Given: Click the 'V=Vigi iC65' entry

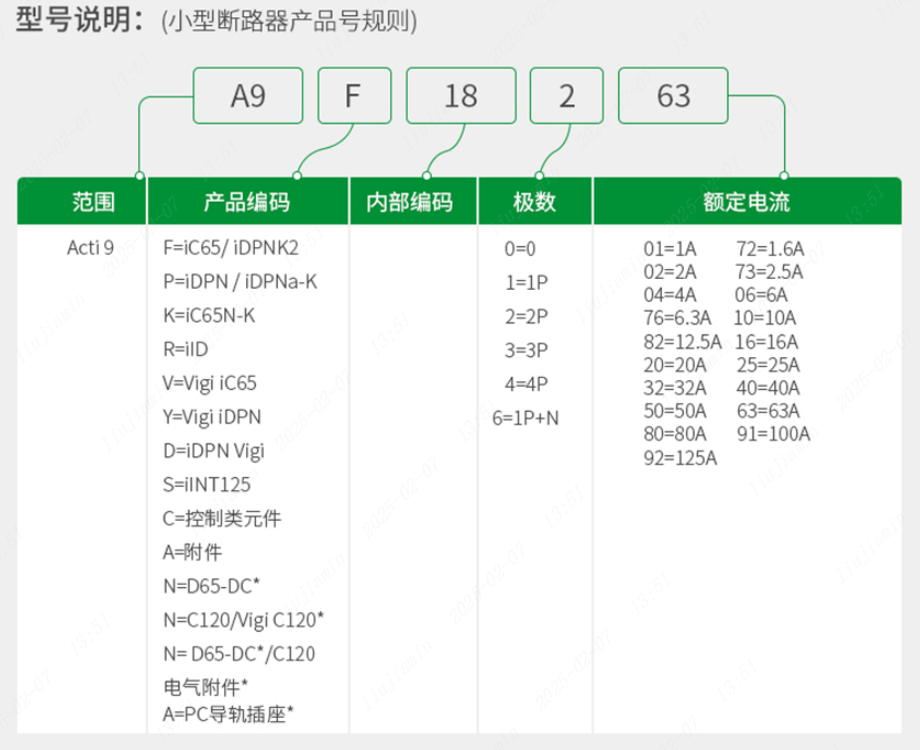Looking at the screenshot, I should (x=209, y=383).
